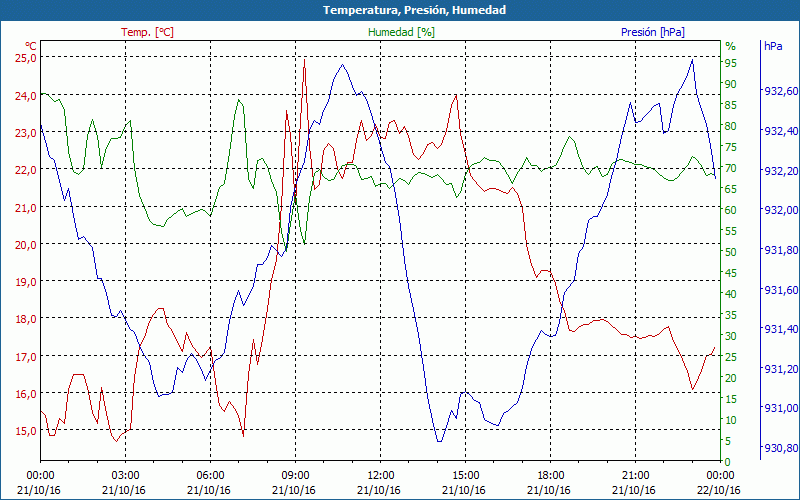Click the 45 tick on humidity axis
This screenshot has width=800, height=500.
point(731,272)
